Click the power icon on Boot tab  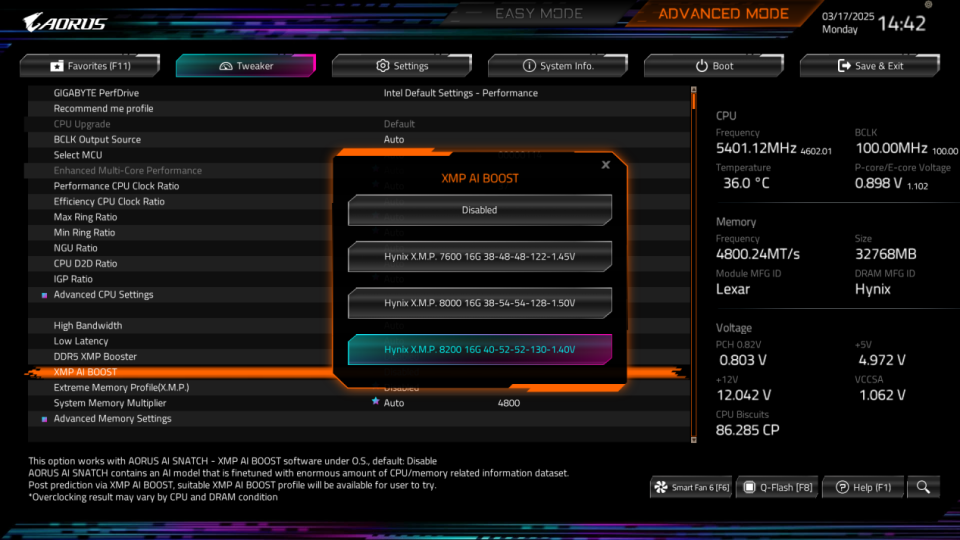pyautogui.click(x=702, y=66)
